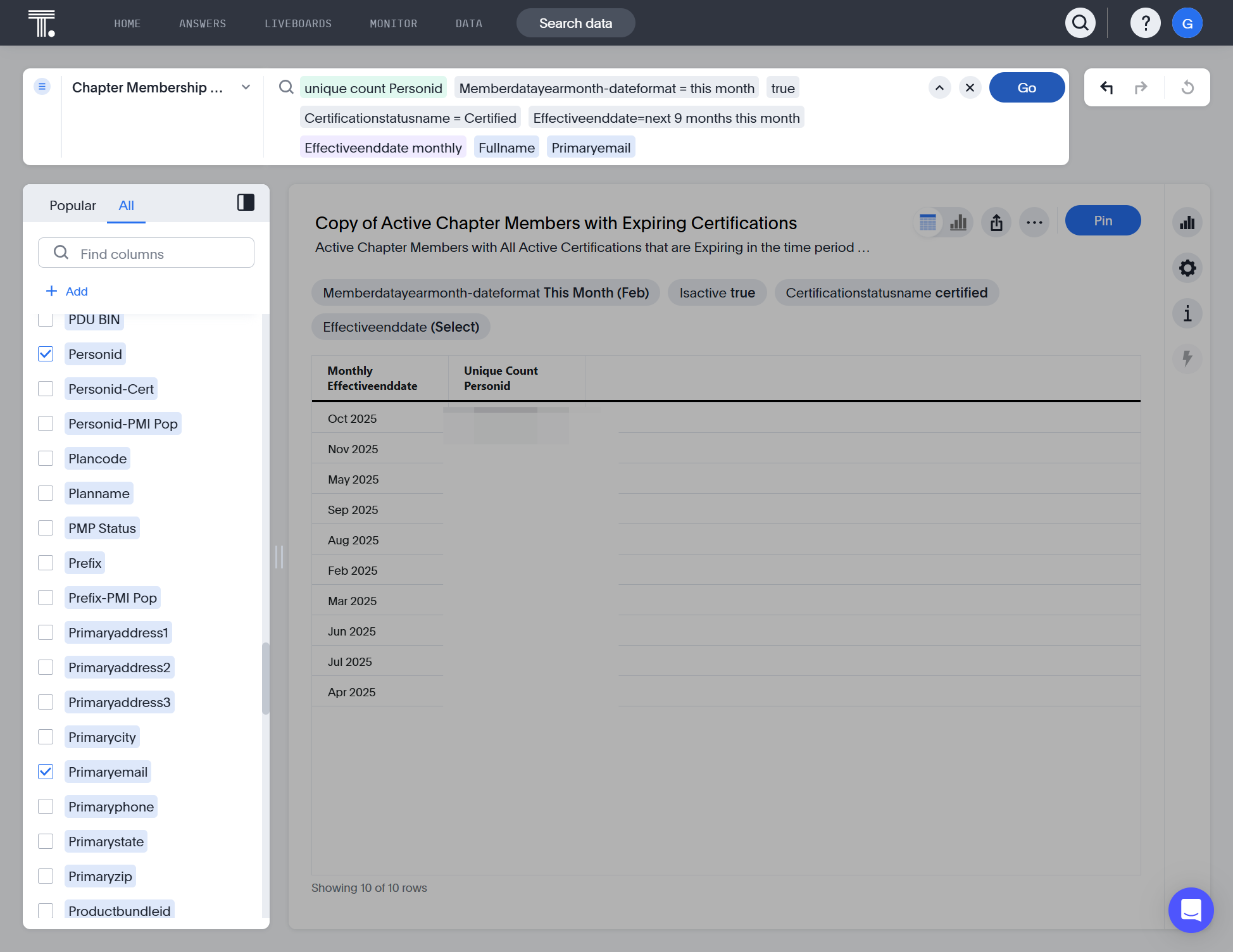Open the Memberdatayearmonth-dateformat filter chip

tap(485, 293)
